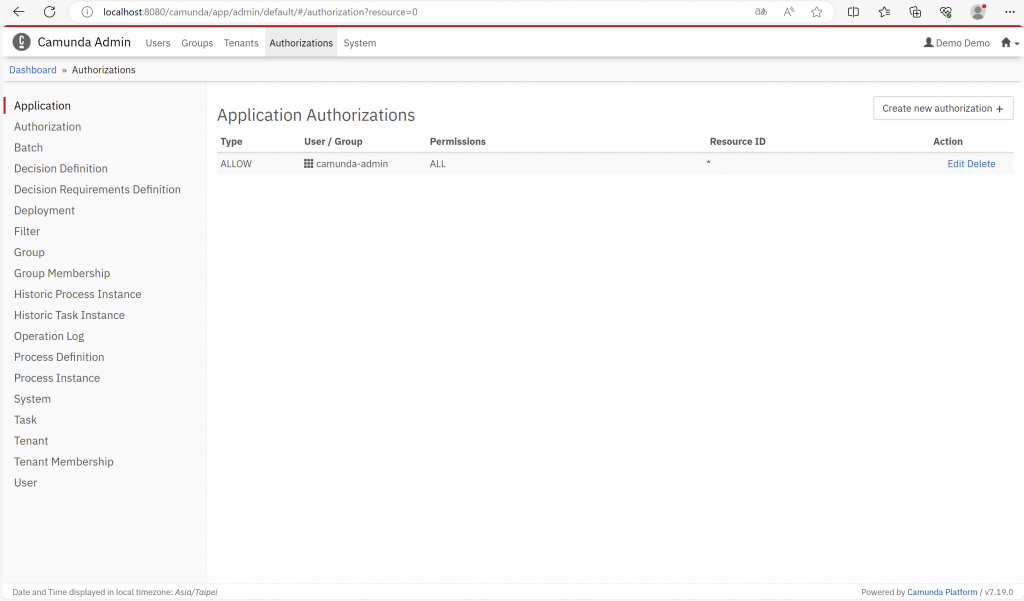The height and width of the screenshot is (601, 1024).
Task: Select User resource in the sidebar
Action: tap(25, 483)
